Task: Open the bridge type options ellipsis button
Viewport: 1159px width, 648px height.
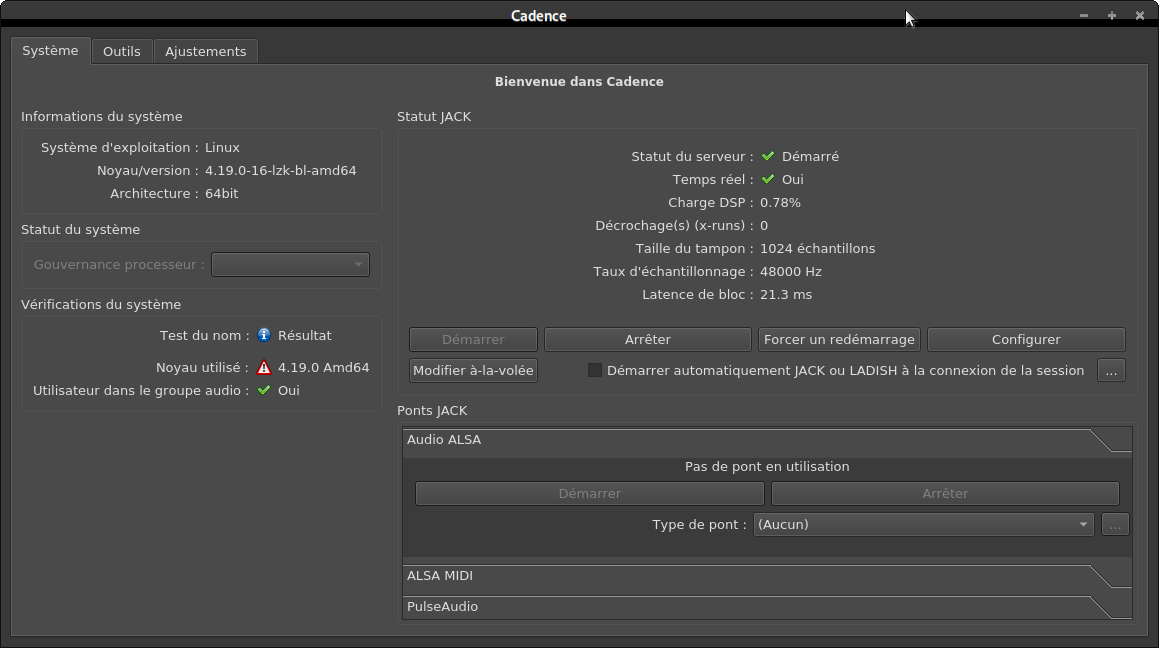Action: [1115, 524]
